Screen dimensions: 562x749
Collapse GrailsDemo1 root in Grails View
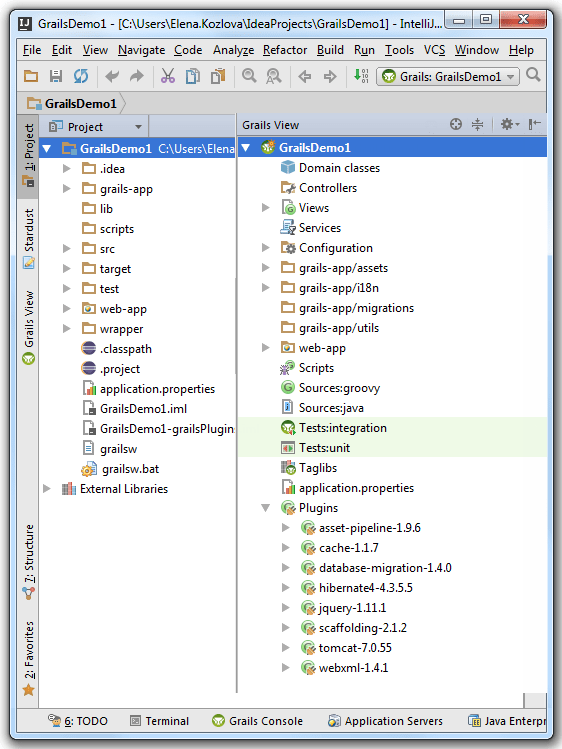coord(246,148)
